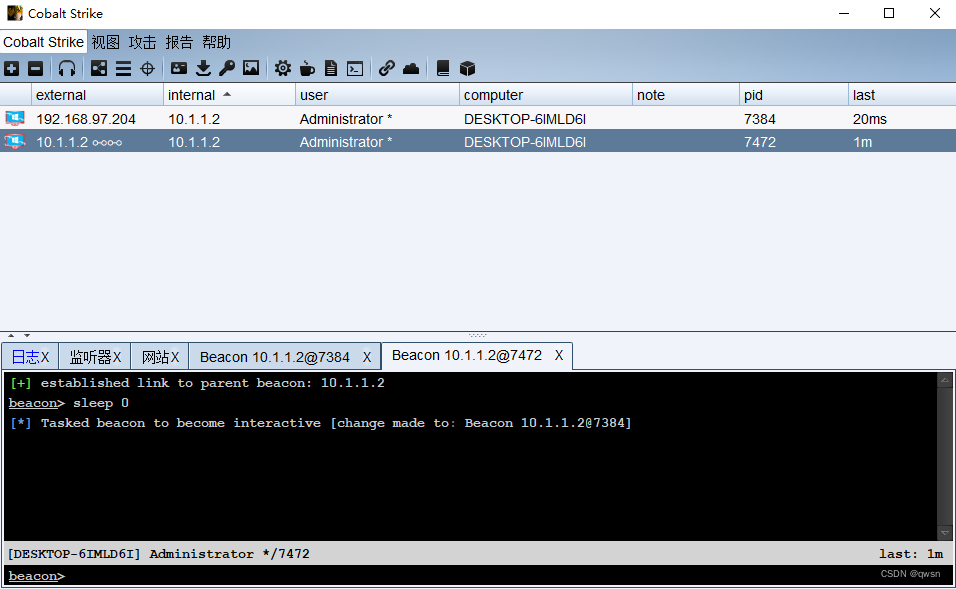
Task: Click the Cobalt Strike title bar app icon
Action: pyautogui.click(x=15, y=13)
